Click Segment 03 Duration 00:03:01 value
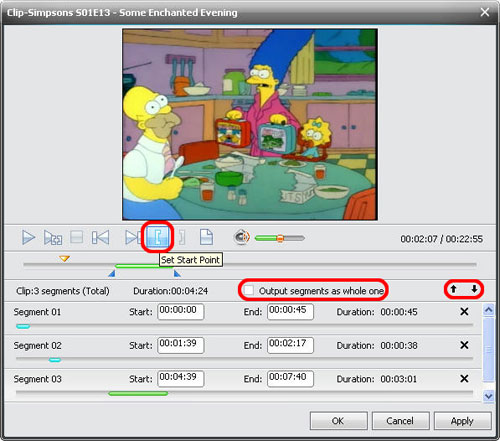Image resolution: width=500 pixels, height=441 pixels. pyautogui.click(x=399, y=379)
